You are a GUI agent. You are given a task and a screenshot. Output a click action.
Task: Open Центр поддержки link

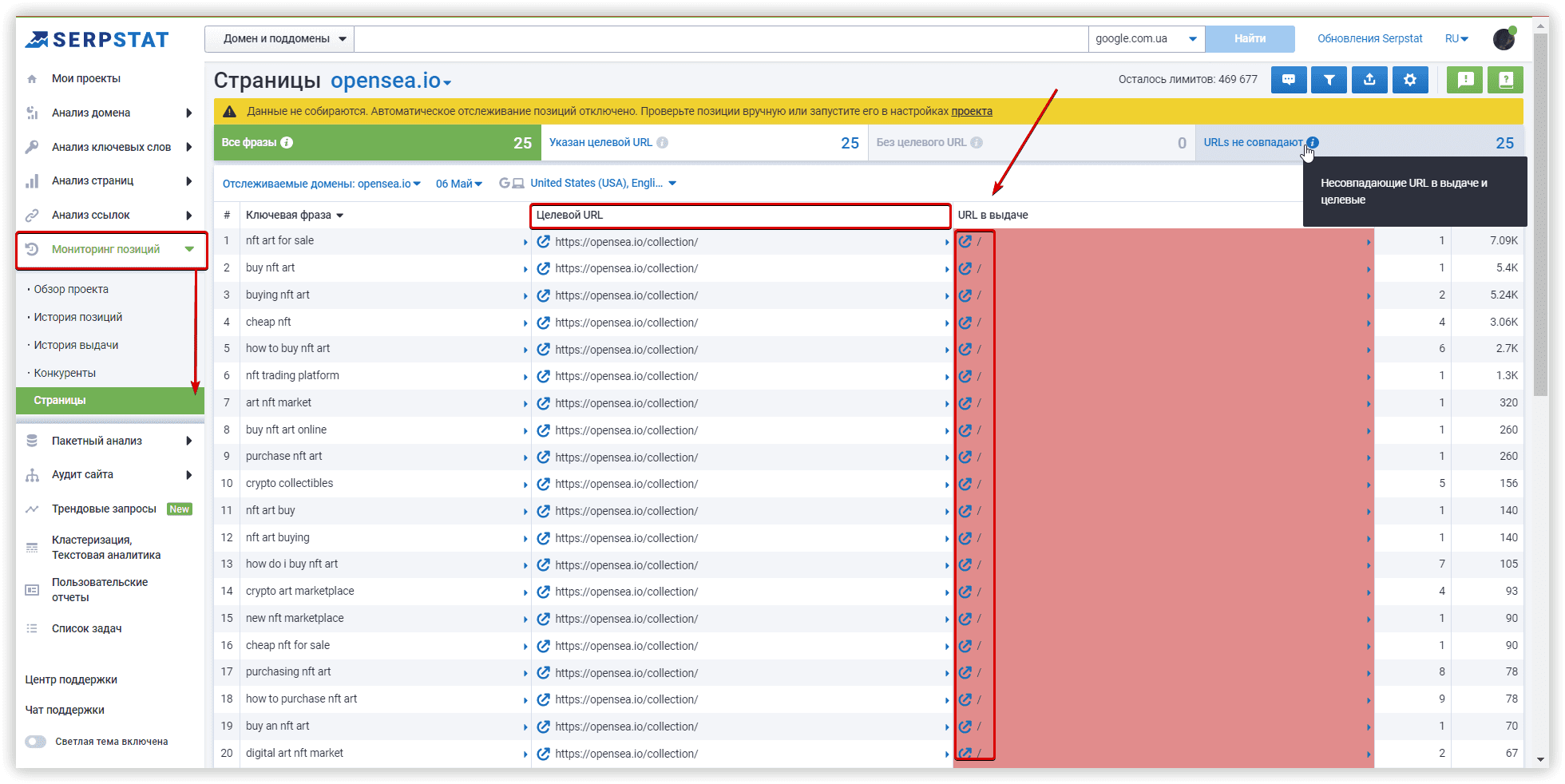tap(71, 680)
